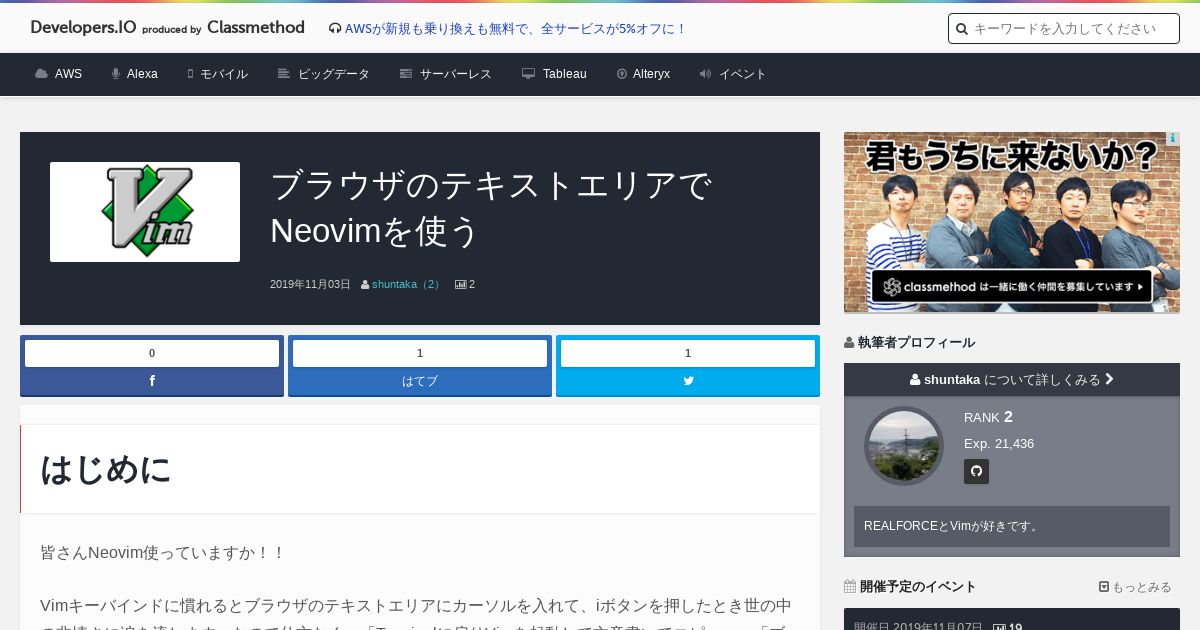Open the Alexa menu item
This screenshot has height=630, width=1200.
[134, 74]
